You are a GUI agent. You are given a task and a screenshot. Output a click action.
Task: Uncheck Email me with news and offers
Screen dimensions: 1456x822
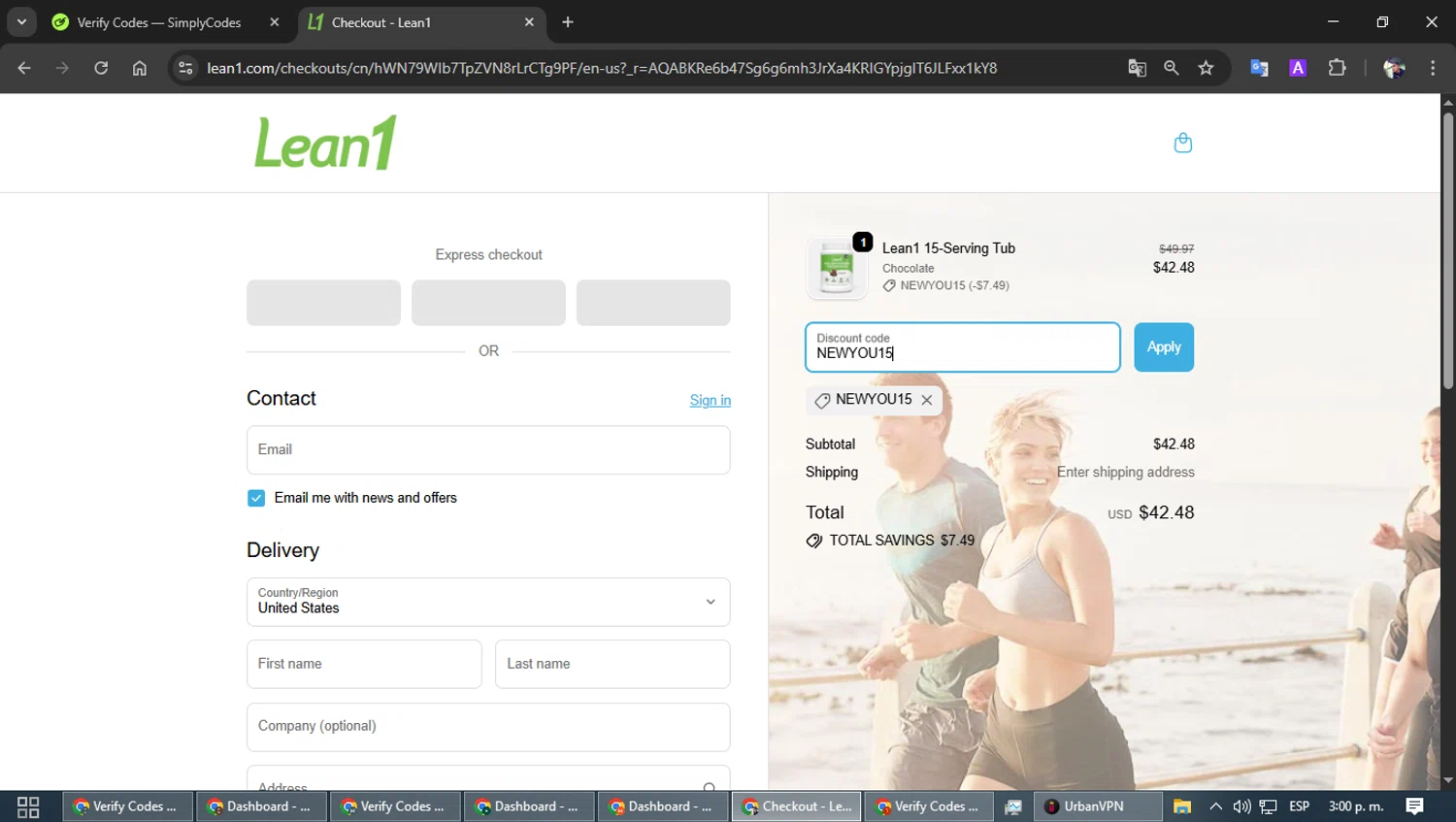(256, 498)
